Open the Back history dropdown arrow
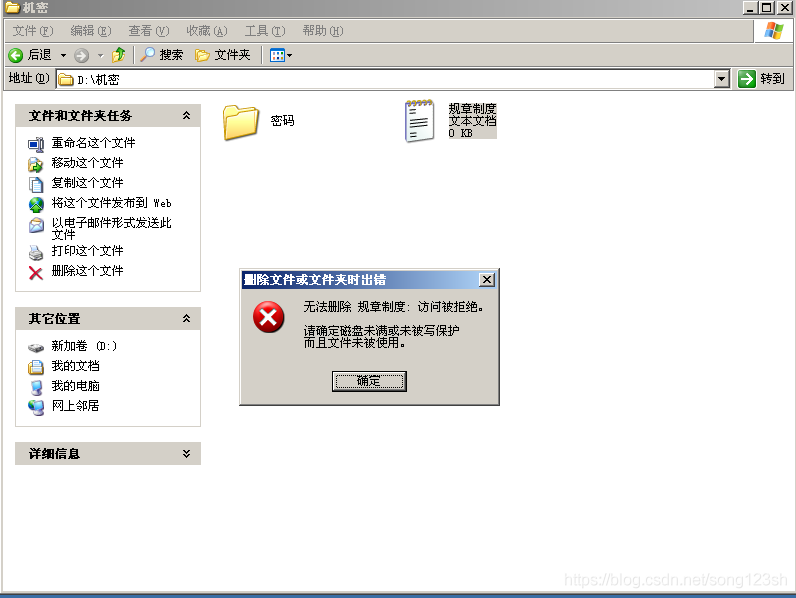The image size is (796, 598). [x=63, y=55]
